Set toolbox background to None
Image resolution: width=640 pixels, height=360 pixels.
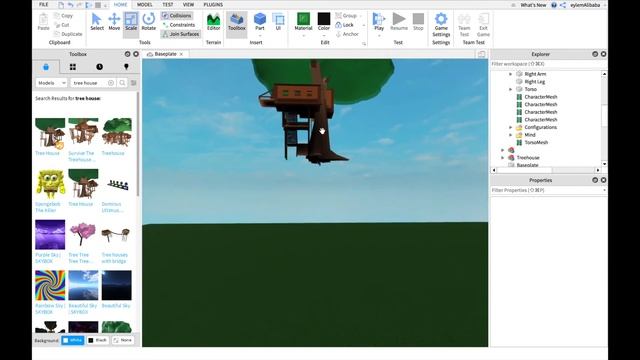tap(123, 340)
